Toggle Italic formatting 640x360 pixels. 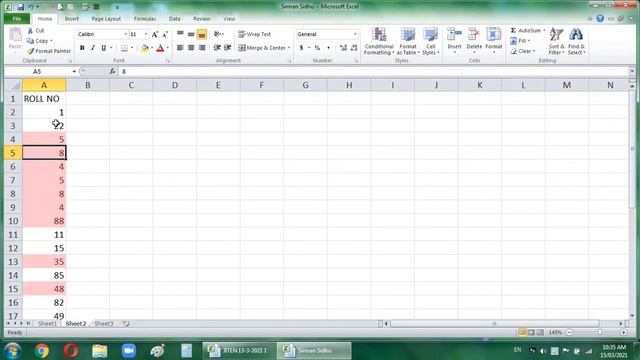pyautogui.click(x=93, y=48)
